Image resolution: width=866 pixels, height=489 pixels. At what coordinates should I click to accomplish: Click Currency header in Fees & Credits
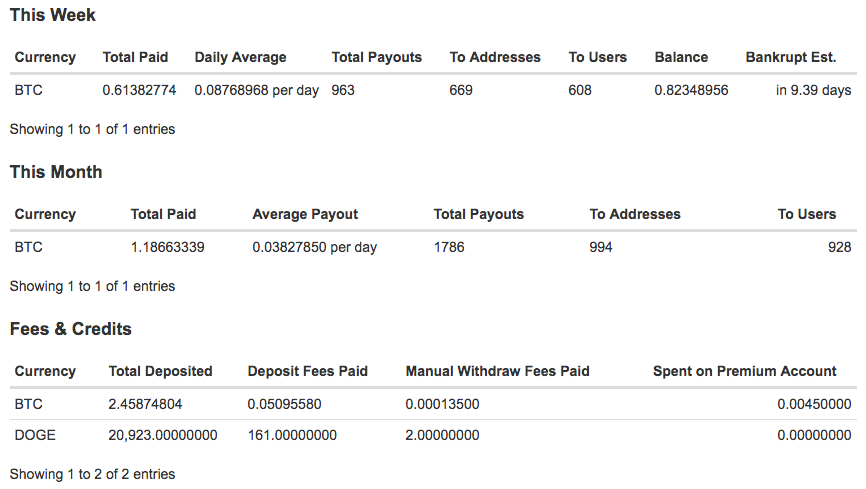[x=45, y=371]
